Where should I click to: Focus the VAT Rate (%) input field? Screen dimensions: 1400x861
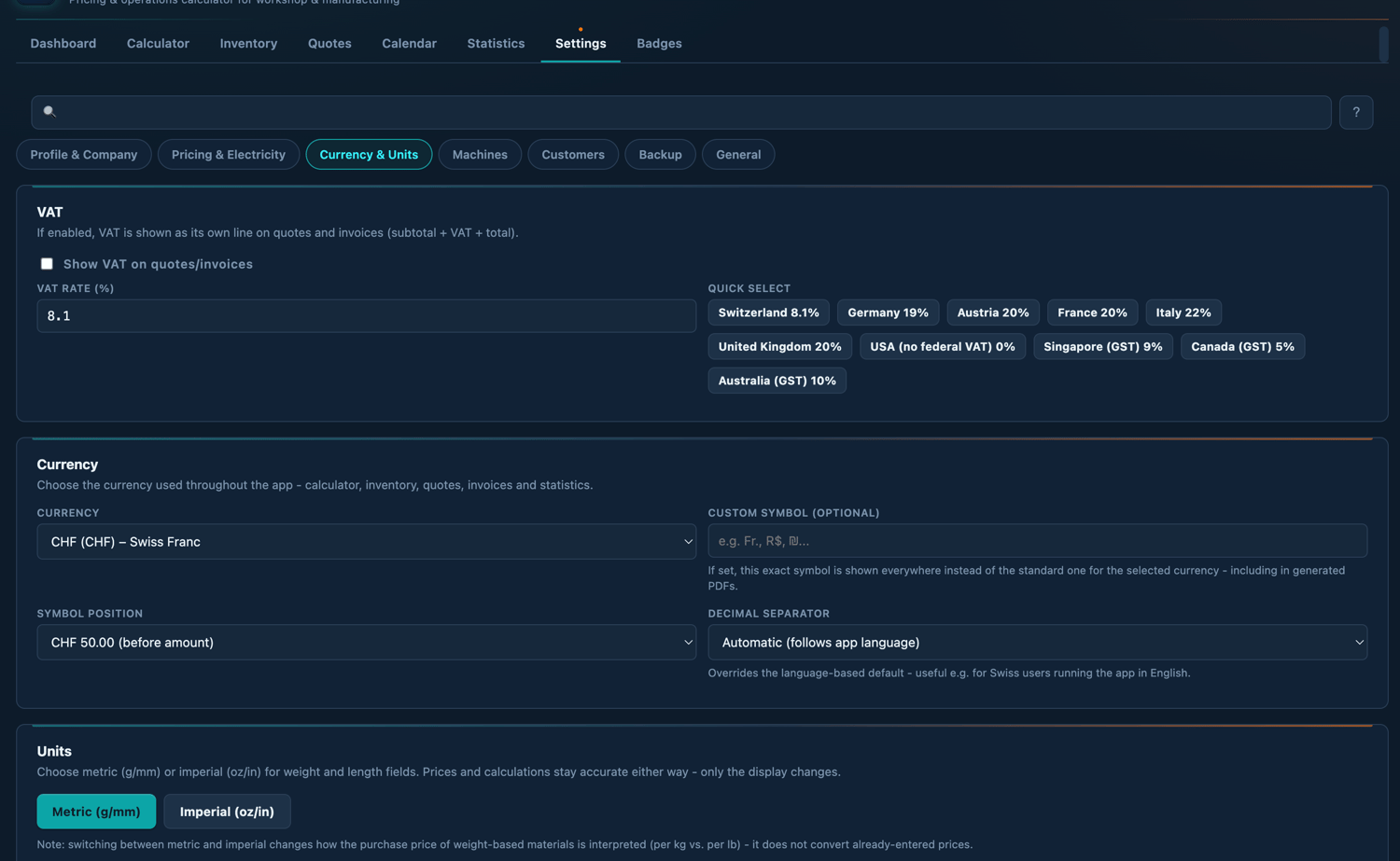click(367, 316)
